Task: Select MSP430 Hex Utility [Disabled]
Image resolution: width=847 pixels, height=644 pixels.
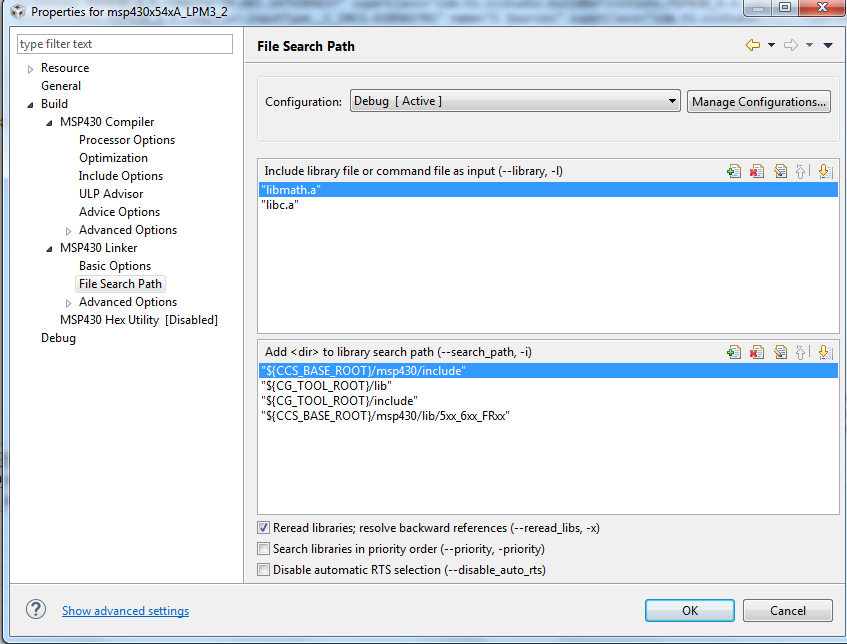Action: coord(139,320)
